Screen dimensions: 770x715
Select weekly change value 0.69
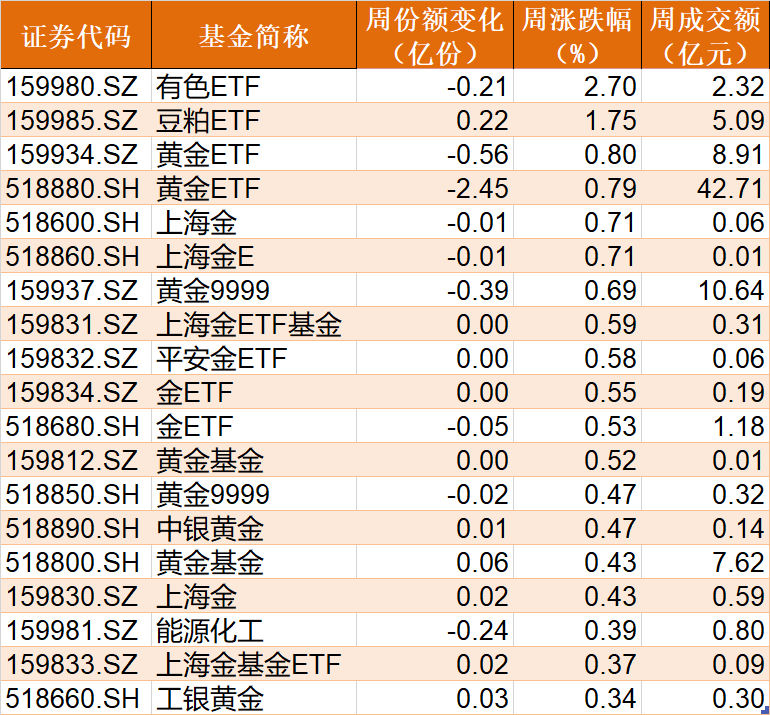tap(610, 290)
